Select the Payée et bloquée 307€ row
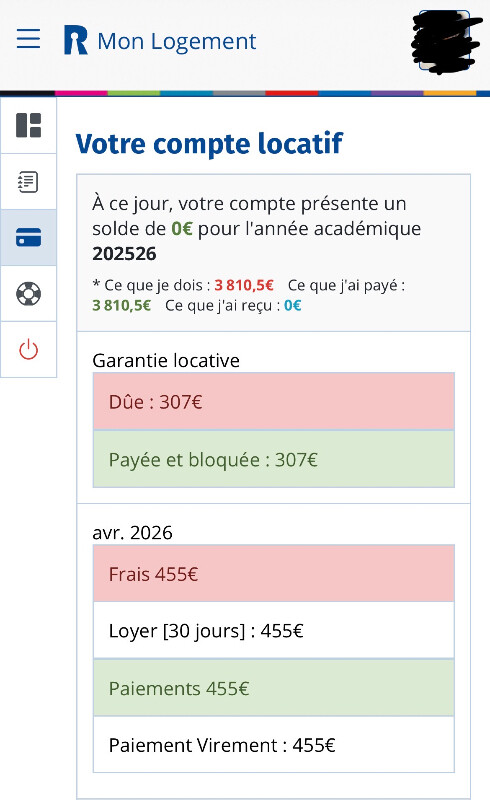Image resolution: width=490 pixels, height=800 pixels. click(x=274, y=459)
